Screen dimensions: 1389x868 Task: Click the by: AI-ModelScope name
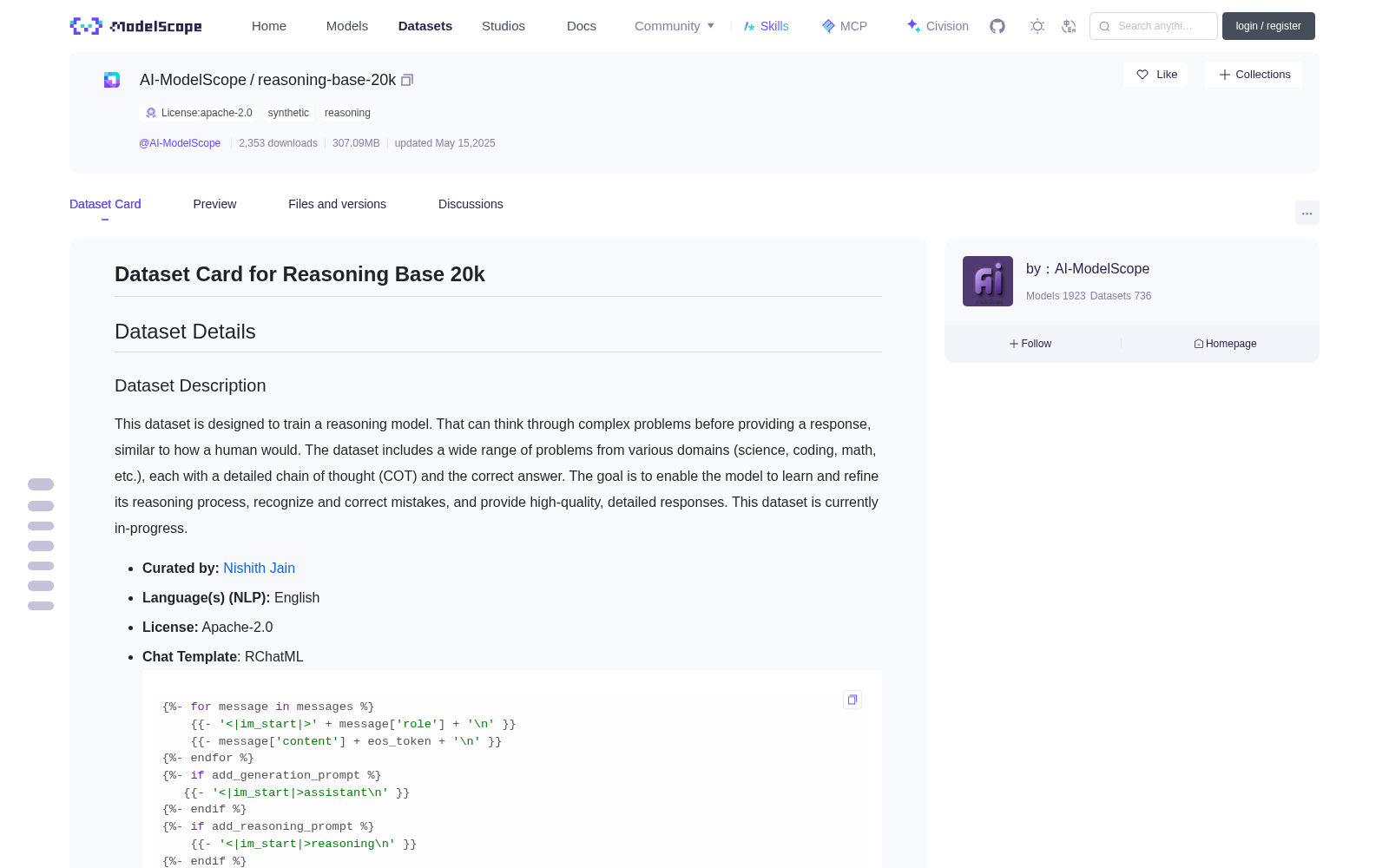(x=1088, y=269)
